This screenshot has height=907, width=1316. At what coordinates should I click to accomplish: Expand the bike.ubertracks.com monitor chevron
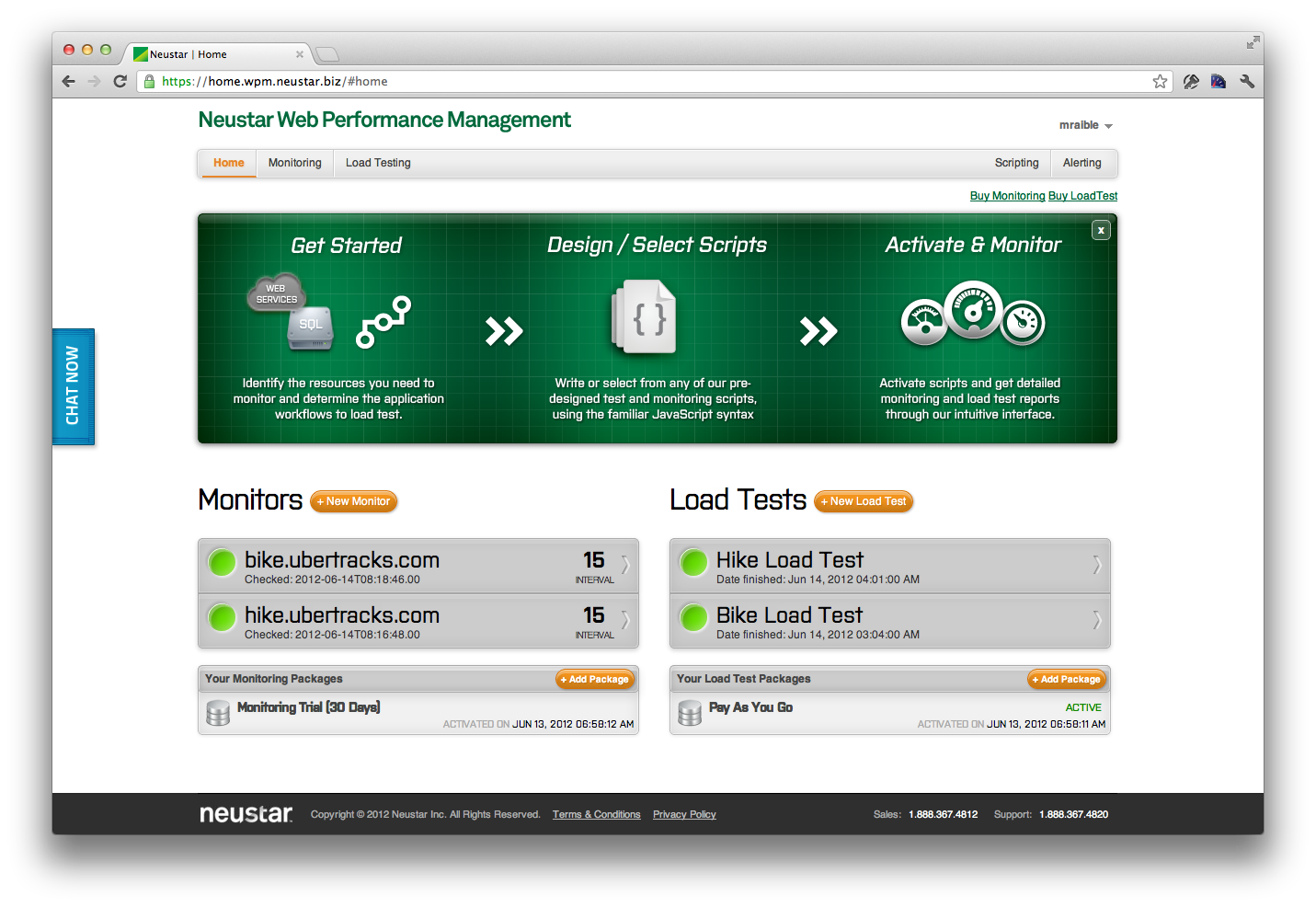coord(625,565)
